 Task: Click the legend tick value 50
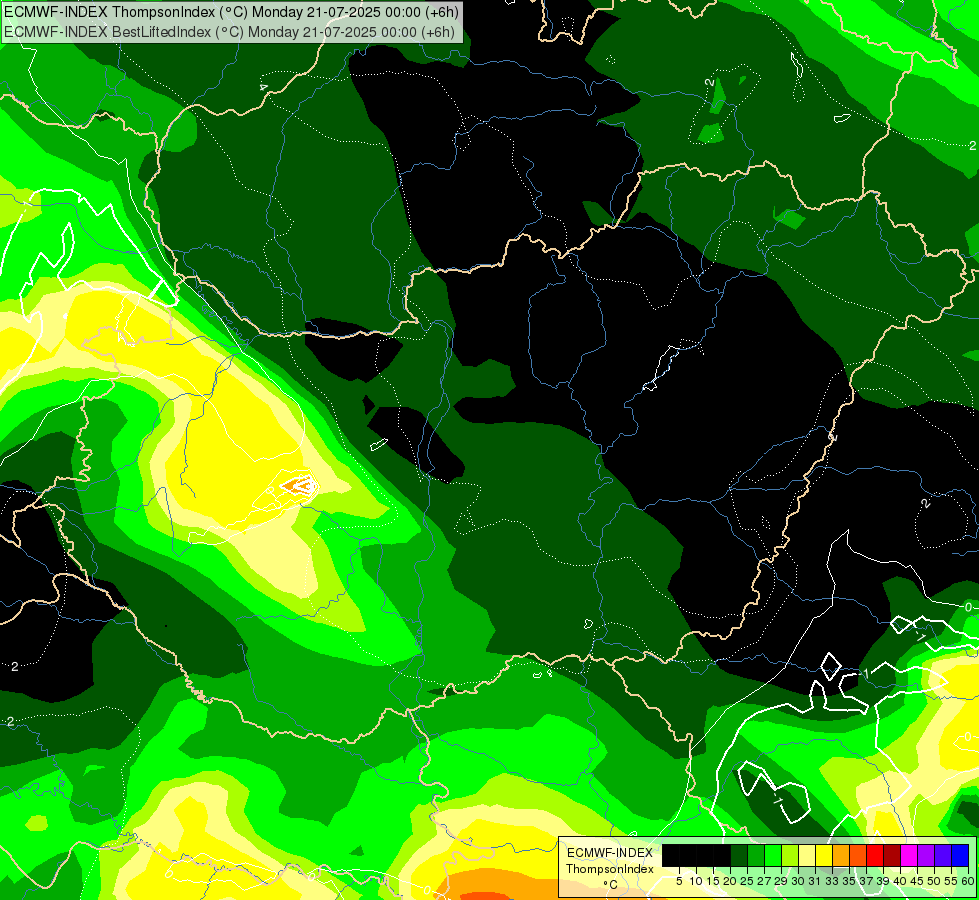coord(935,881)
